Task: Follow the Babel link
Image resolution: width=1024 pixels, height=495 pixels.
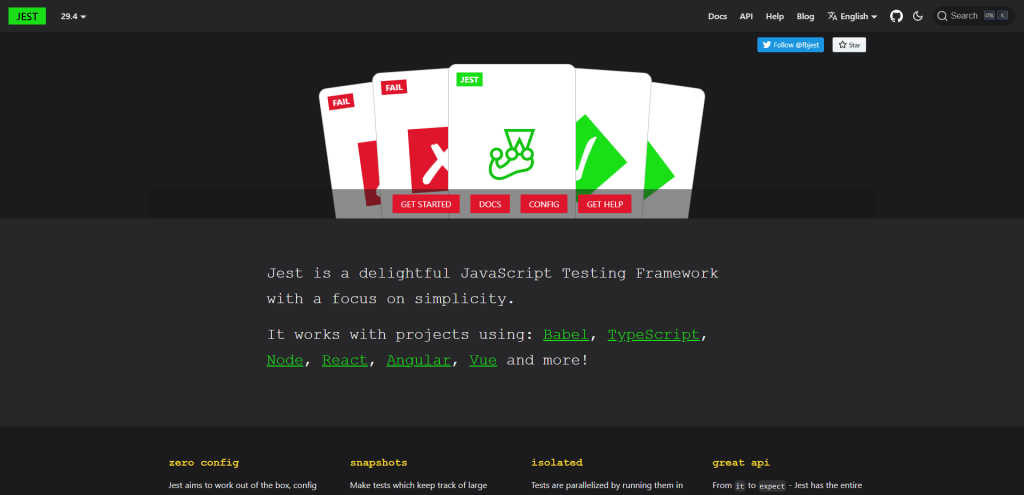Action: [x=566, y=335]
